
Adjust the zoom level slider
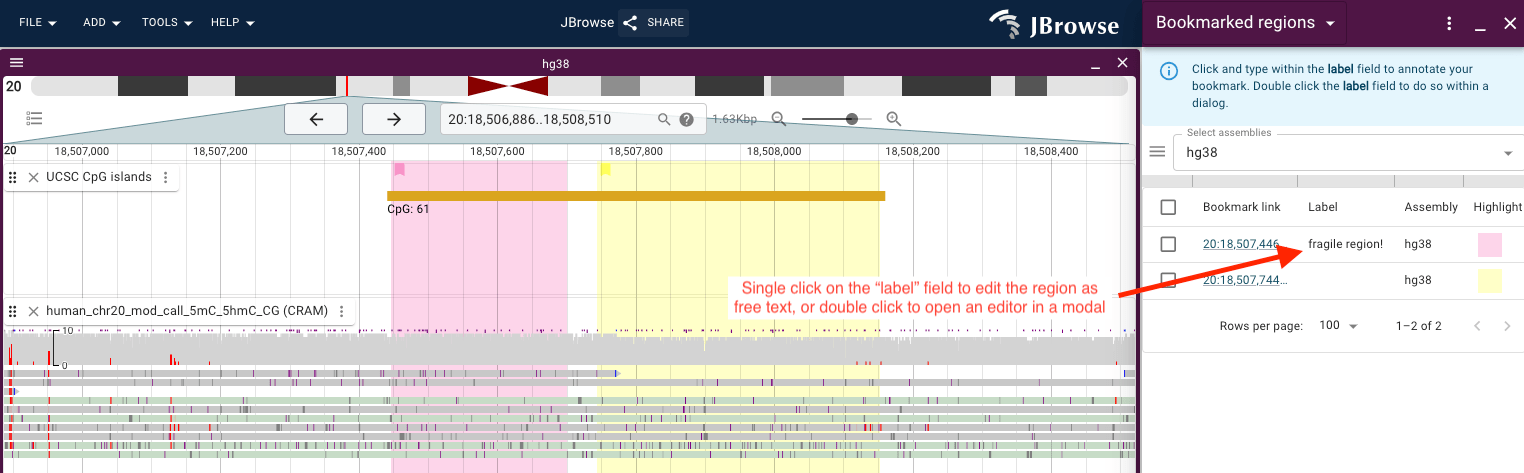(836, 119)
